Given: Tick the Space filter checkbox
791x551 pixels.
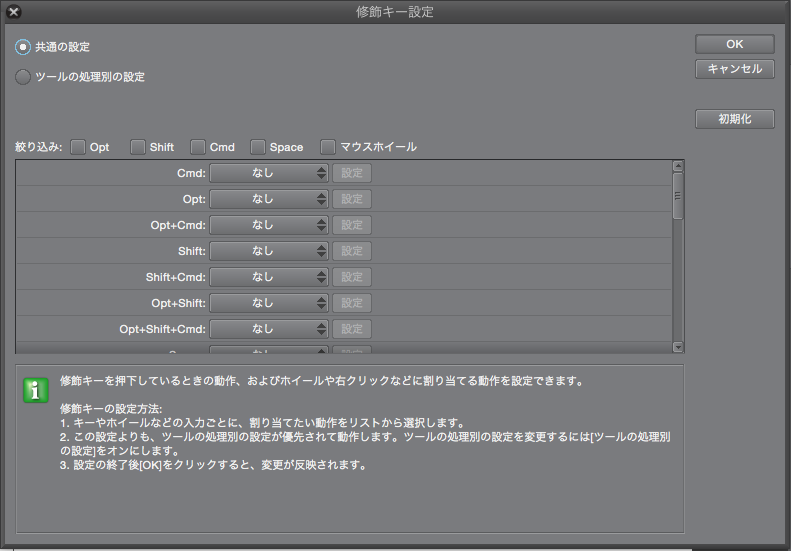Looking at the screenshot, I should pos(258,147).
